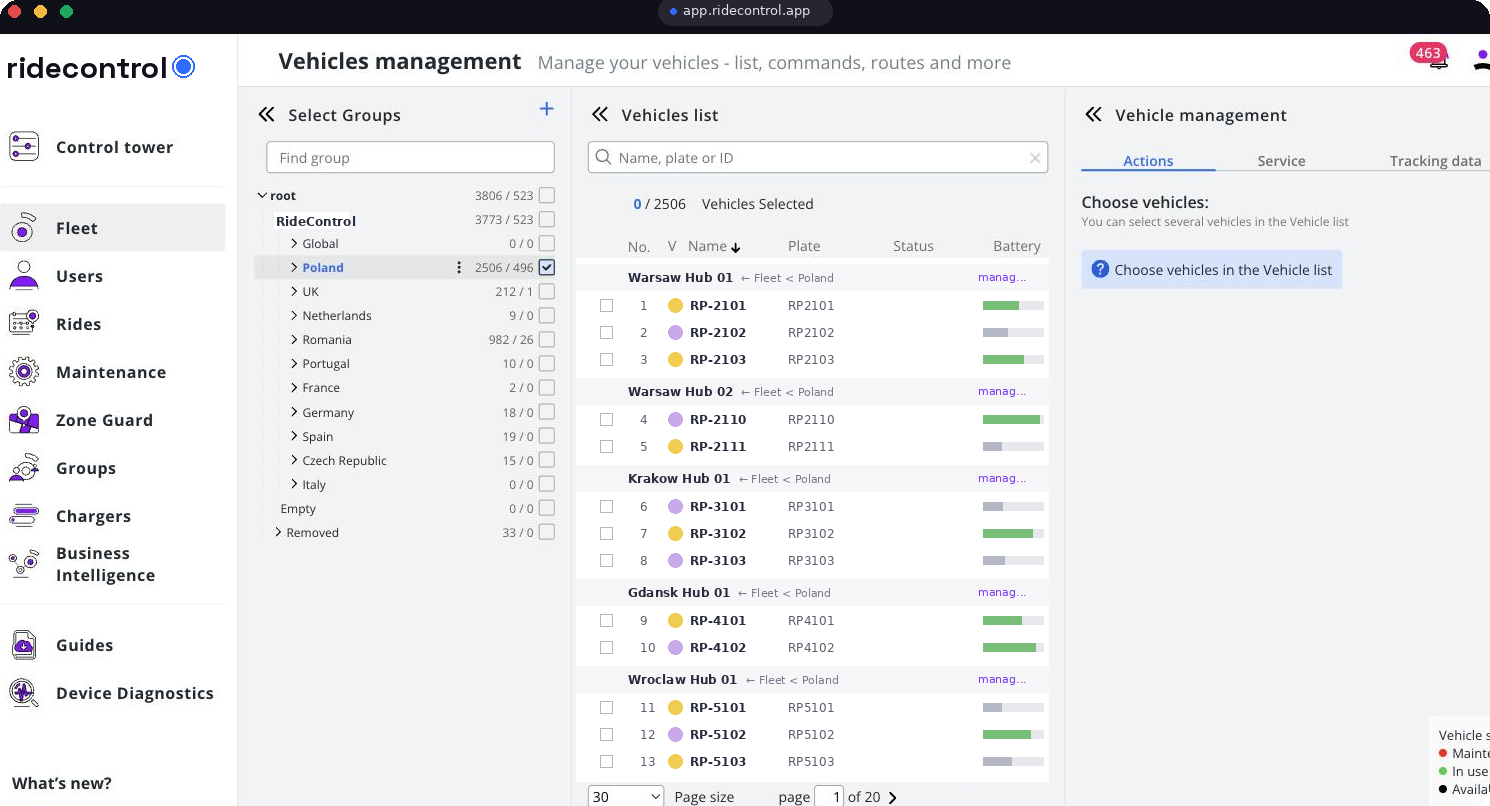Collapse the Vehicle management panel

tap(1093, 115)
